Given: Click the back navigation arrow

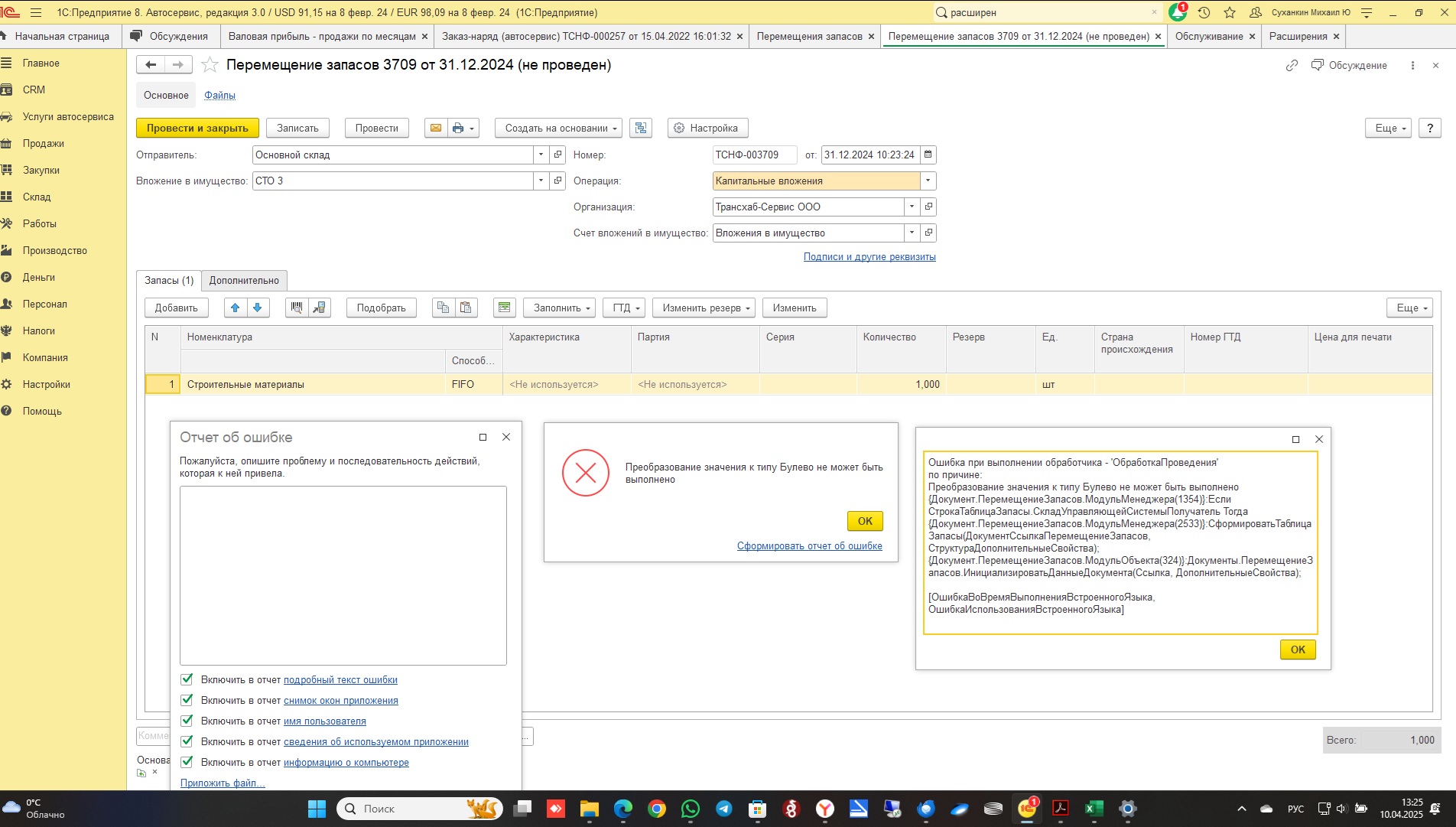Looking at the screenshot, I should click(x=151, y=65).
